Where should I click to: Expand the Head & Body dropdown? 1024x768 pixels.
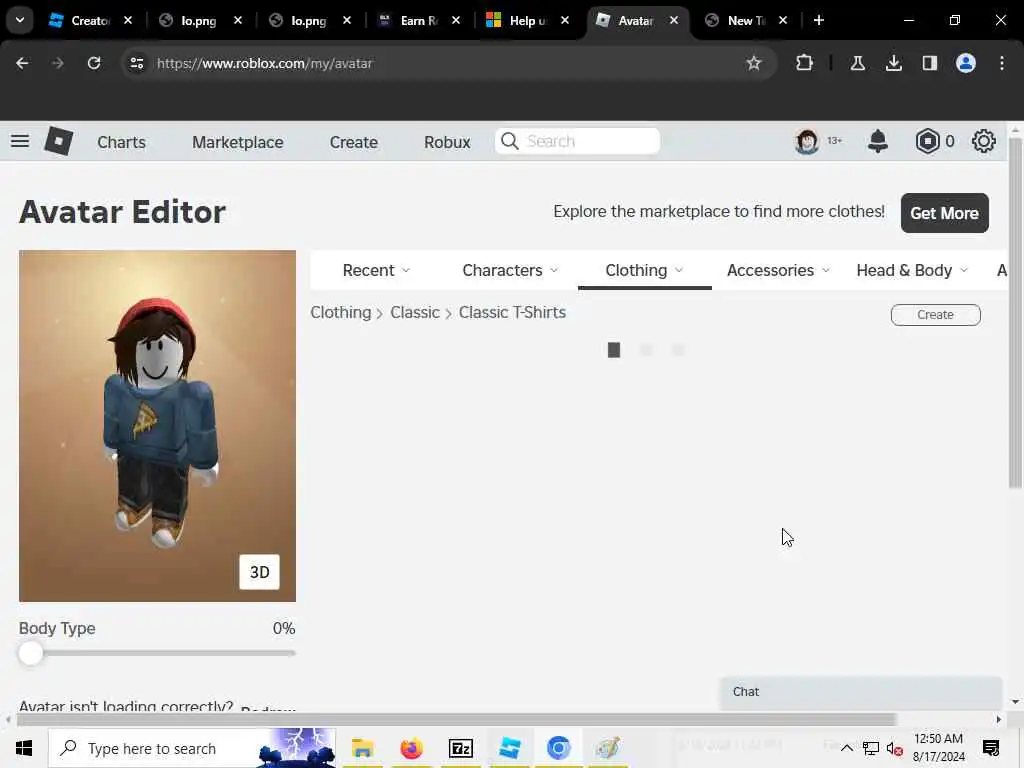point(912,270)
